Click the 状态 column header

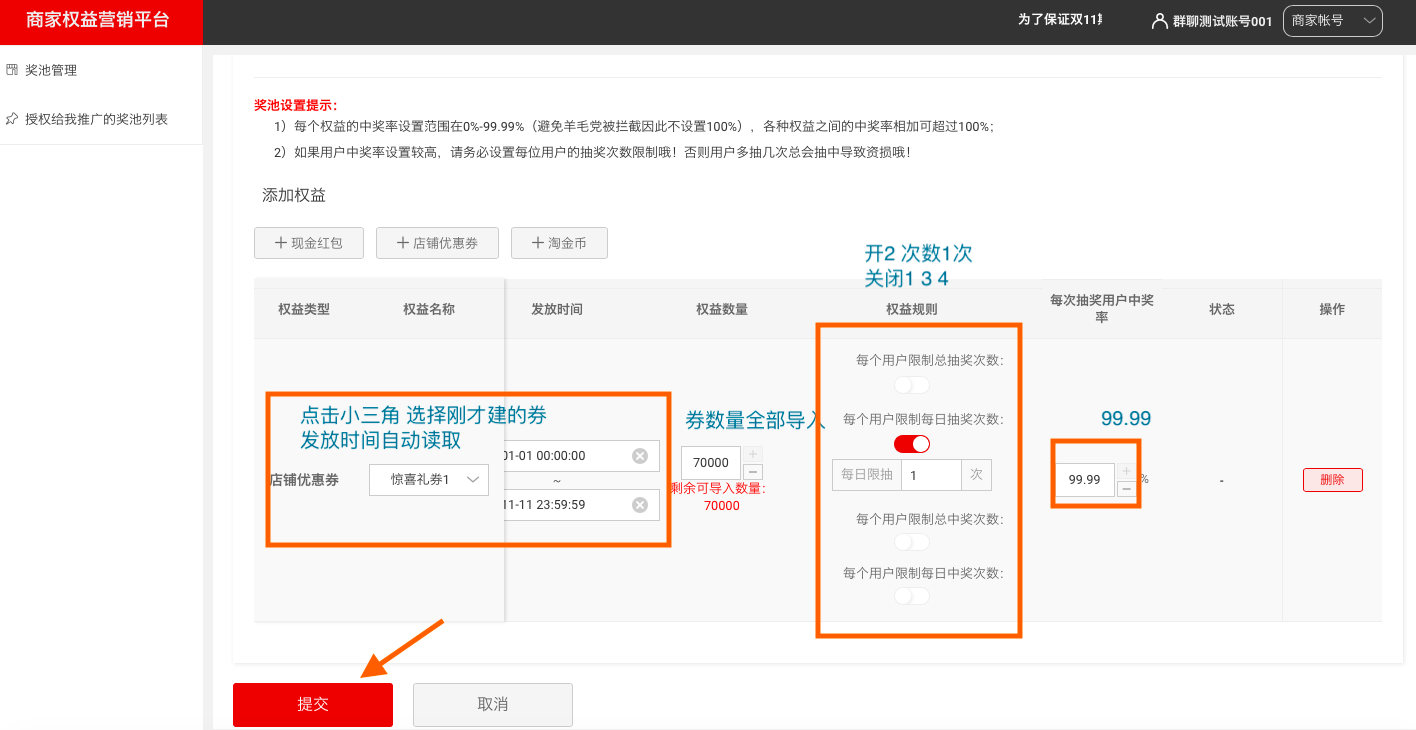click(1222, 309)
